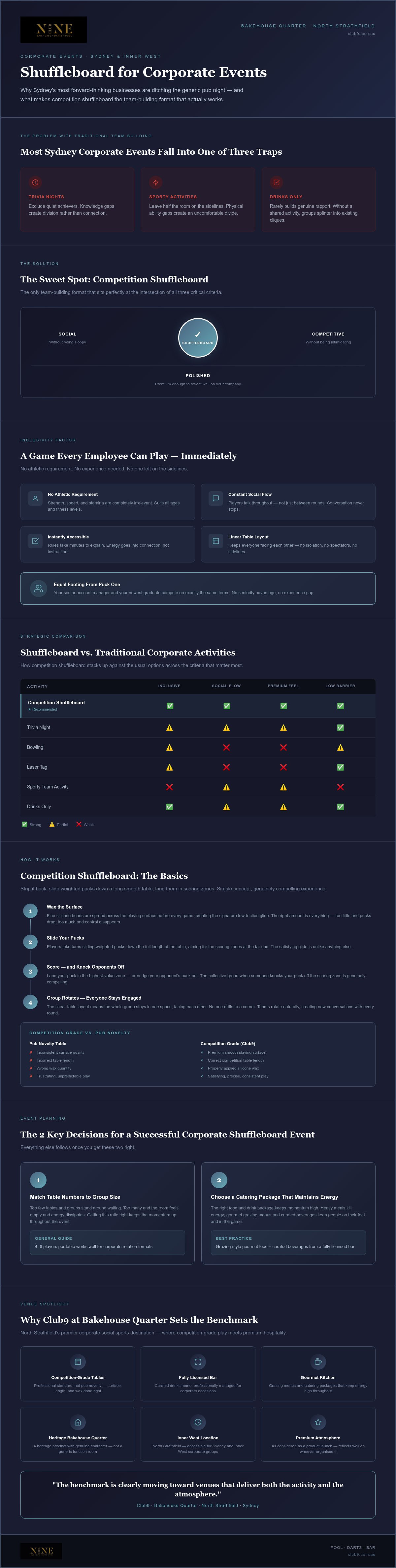Click Competition Shuffleboard's Inclusive green check
396x1568 pixels.
click(x=169, y=706)
